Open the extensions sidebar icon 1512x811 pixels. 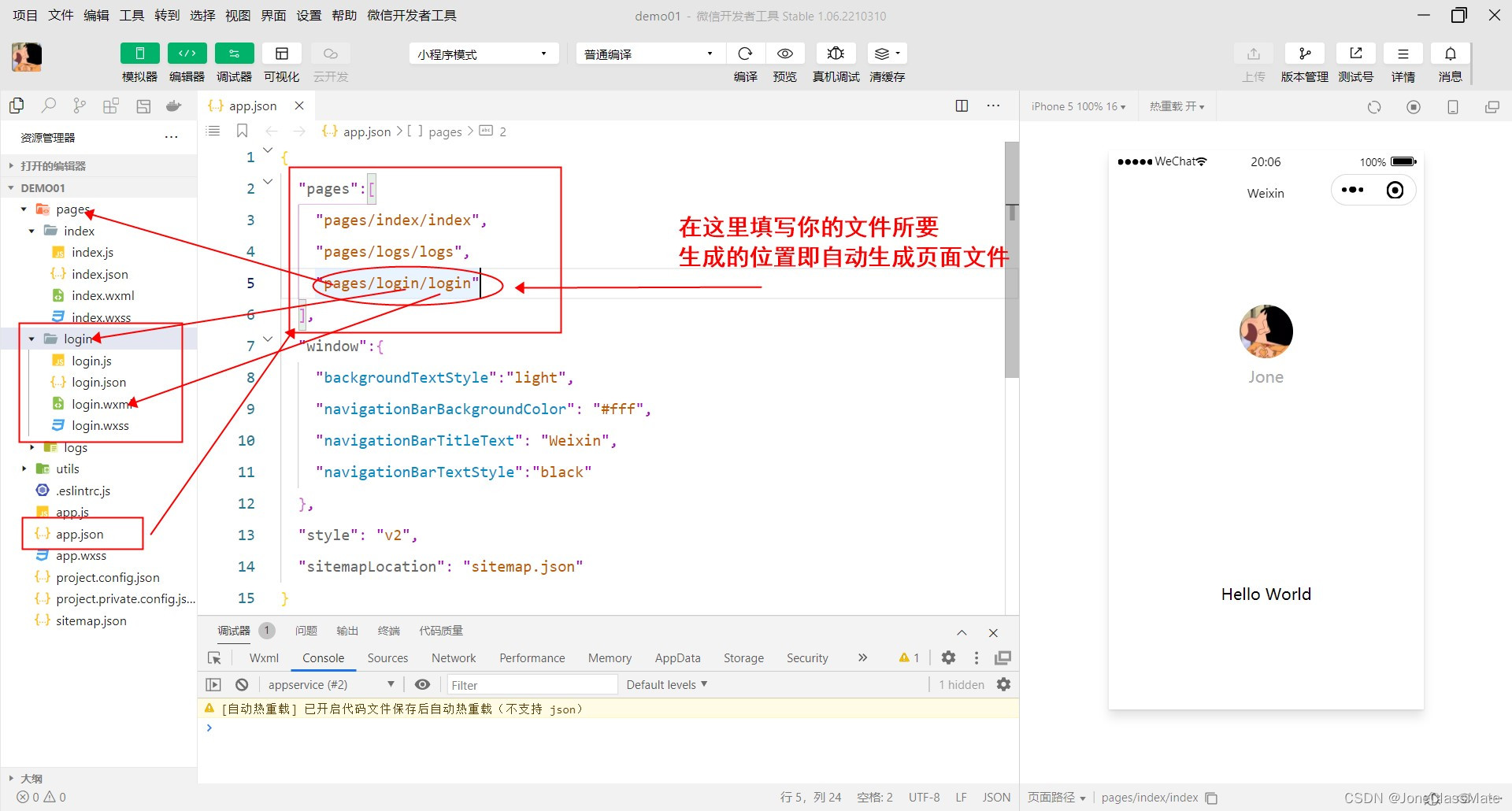point(111,106)
